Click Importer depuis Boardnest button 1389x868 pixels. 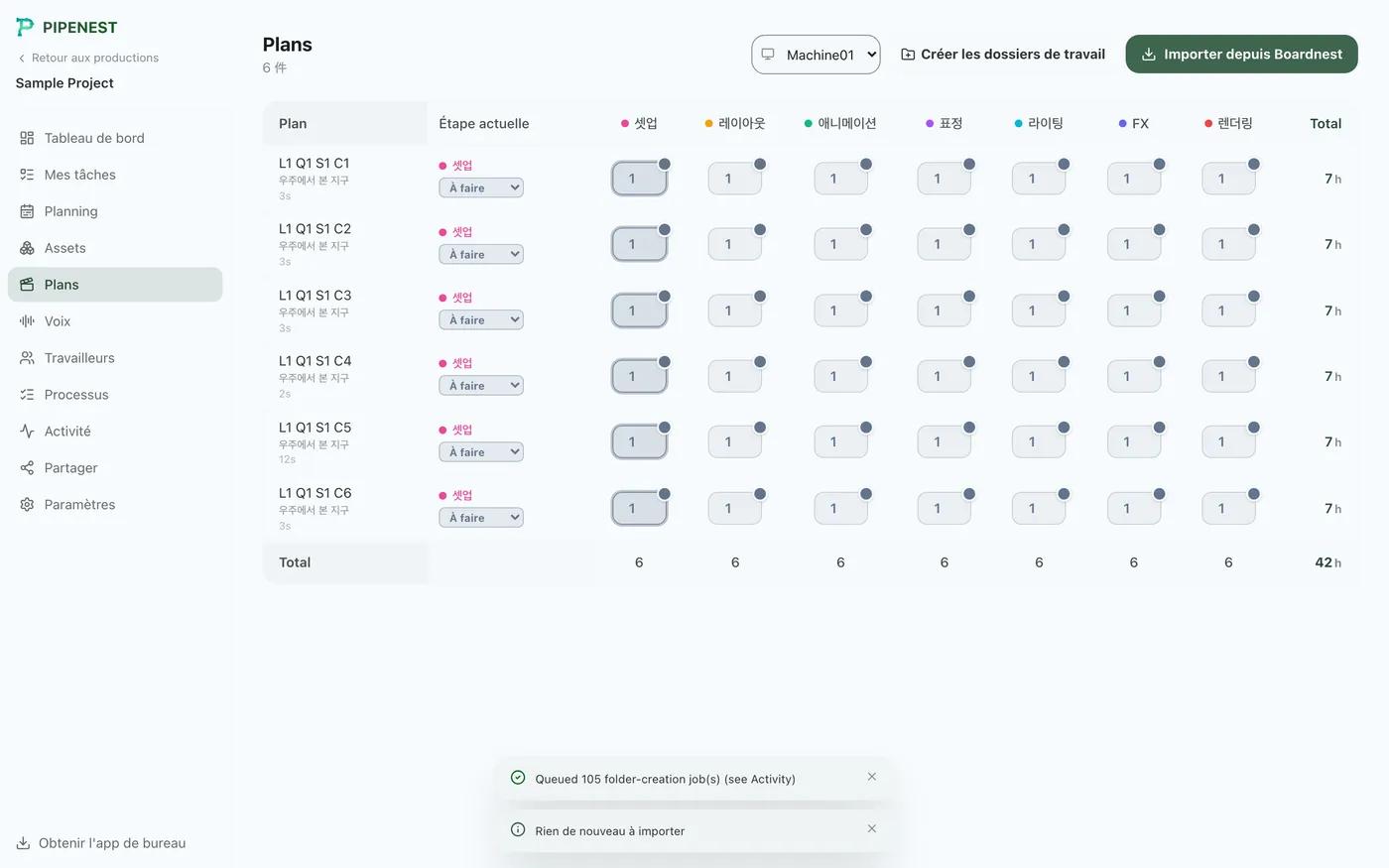pos(1241,55)
